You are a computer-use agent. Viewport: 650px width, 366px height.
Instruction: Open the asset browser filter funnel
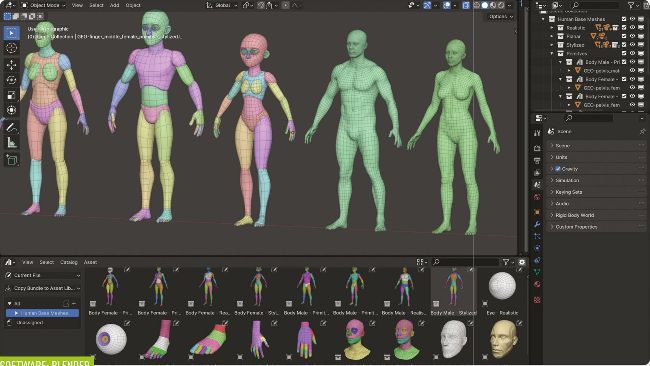click(x=506, y=262)
